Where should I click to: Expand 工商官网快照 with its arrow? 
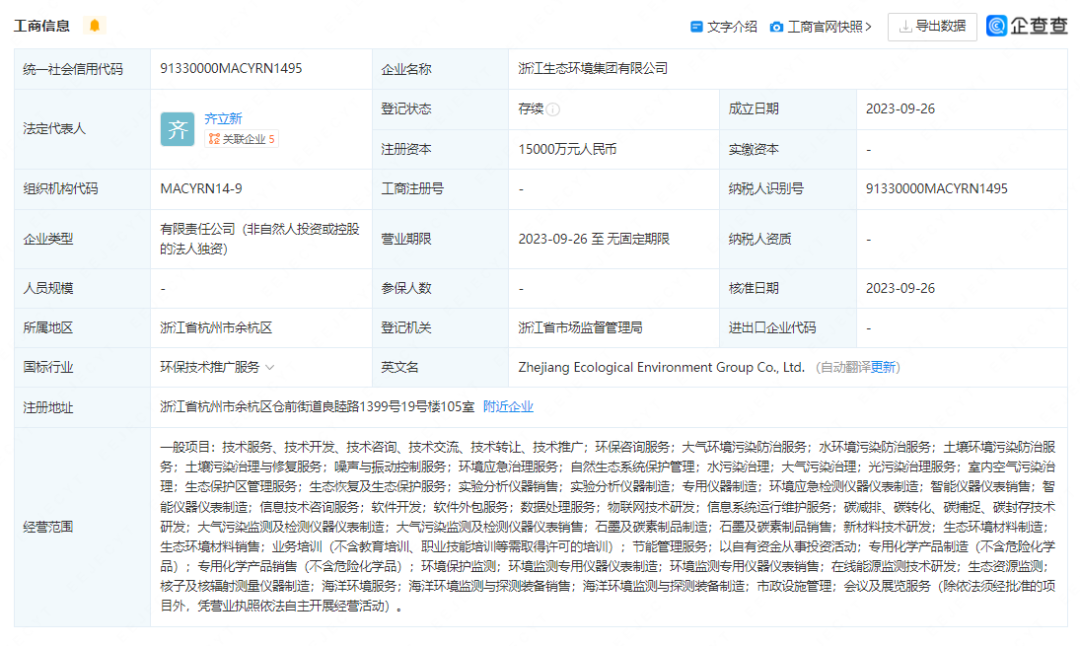[x=868, y=27]
